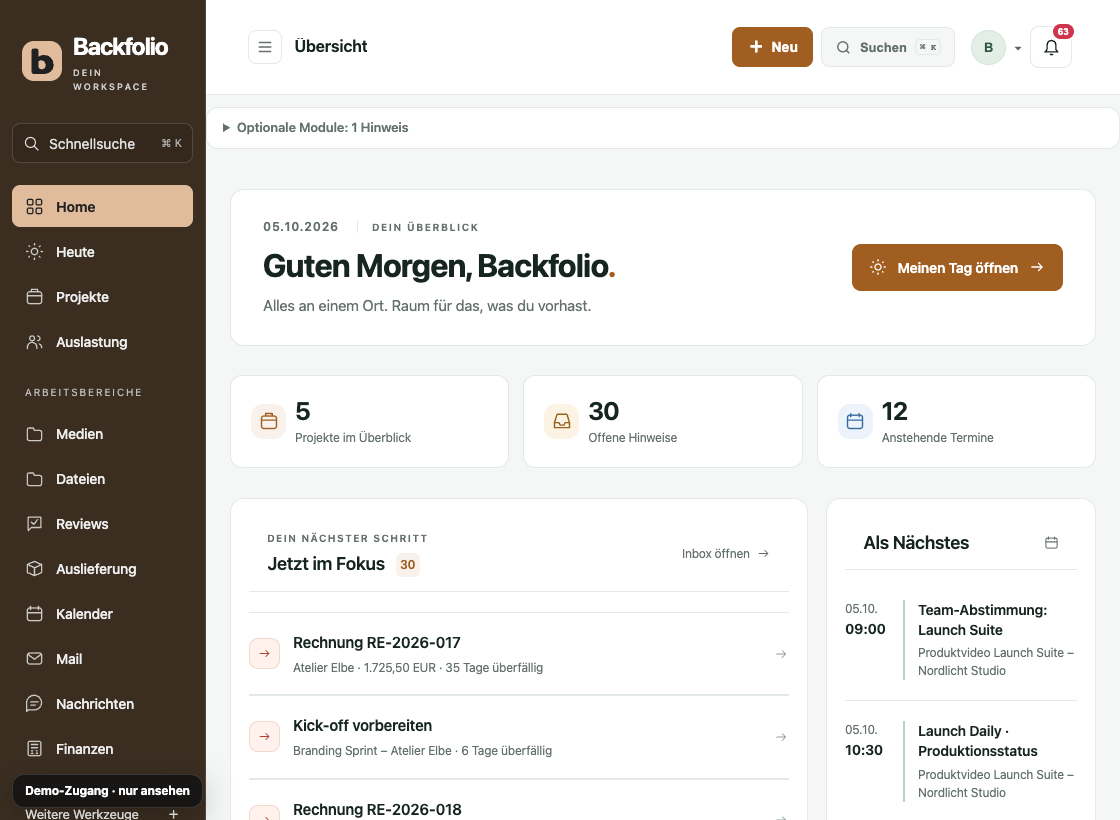The image size is (1120, 820).
Task: Open Heute in the sidebar
Action: click(102, 251)
